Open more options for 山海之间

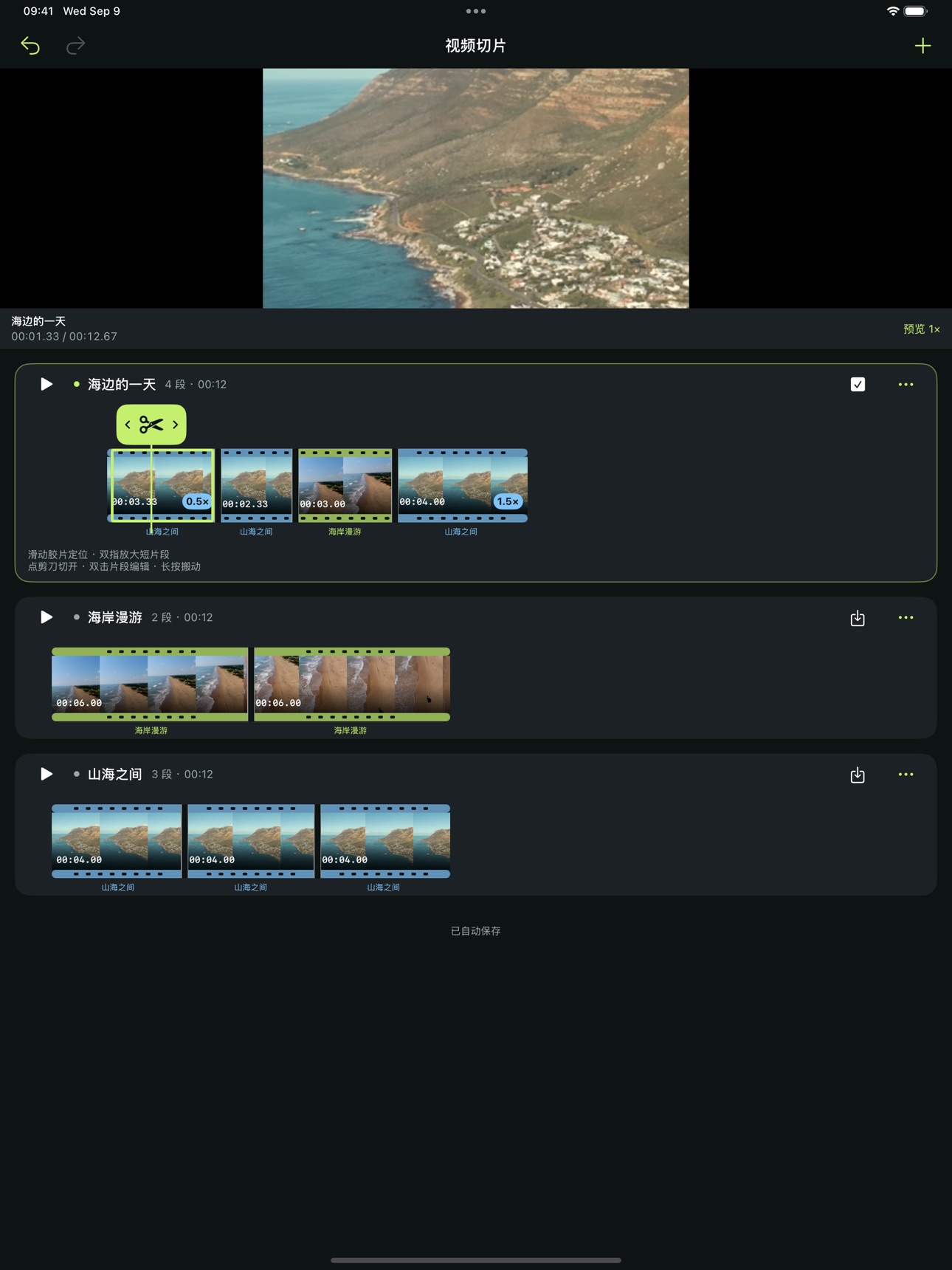906,774
